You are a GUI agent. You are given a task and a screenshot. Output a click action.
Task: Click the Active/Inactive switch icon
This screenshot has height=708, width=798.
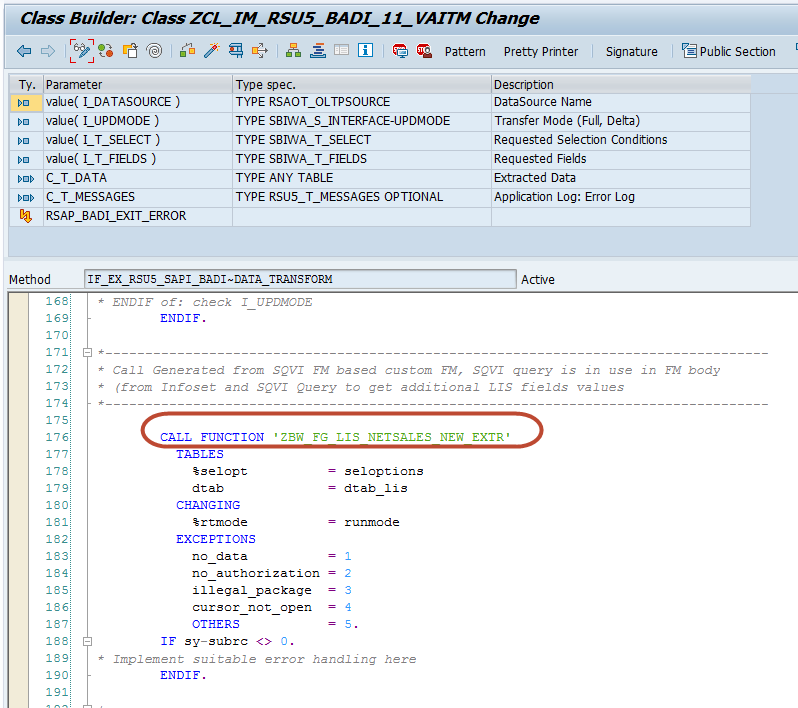click(x=106, y=50)
